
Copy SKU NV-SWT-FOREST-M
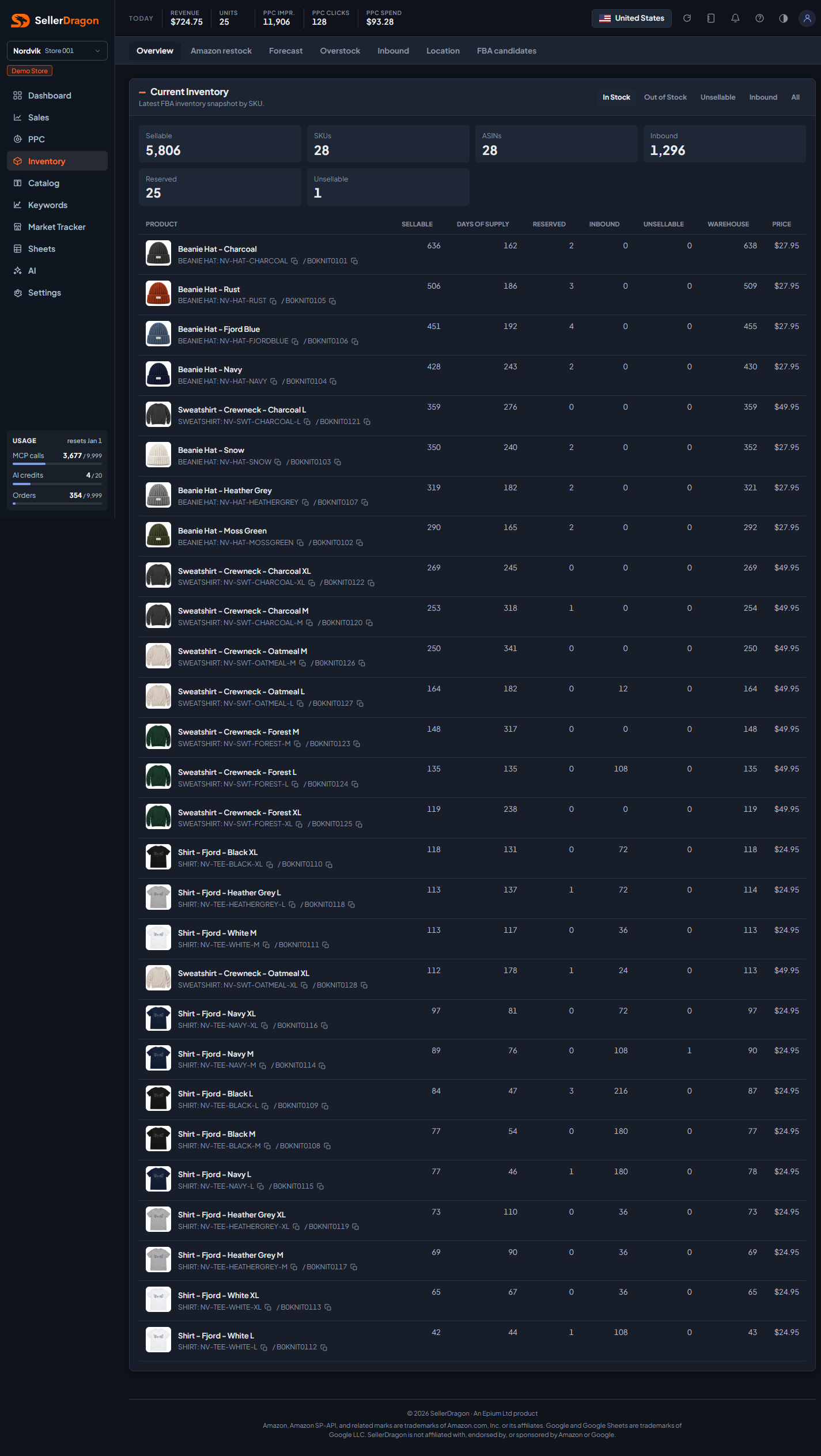[x=297, y=744]
